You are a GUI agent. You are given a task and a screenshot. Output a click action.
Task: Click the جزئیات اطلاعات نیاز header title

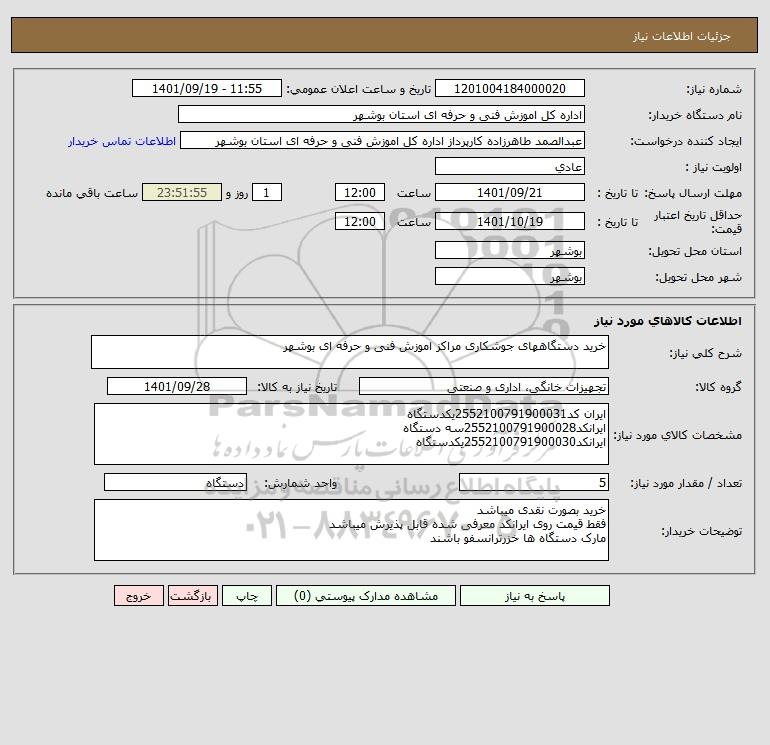click(x=682, y=36)
